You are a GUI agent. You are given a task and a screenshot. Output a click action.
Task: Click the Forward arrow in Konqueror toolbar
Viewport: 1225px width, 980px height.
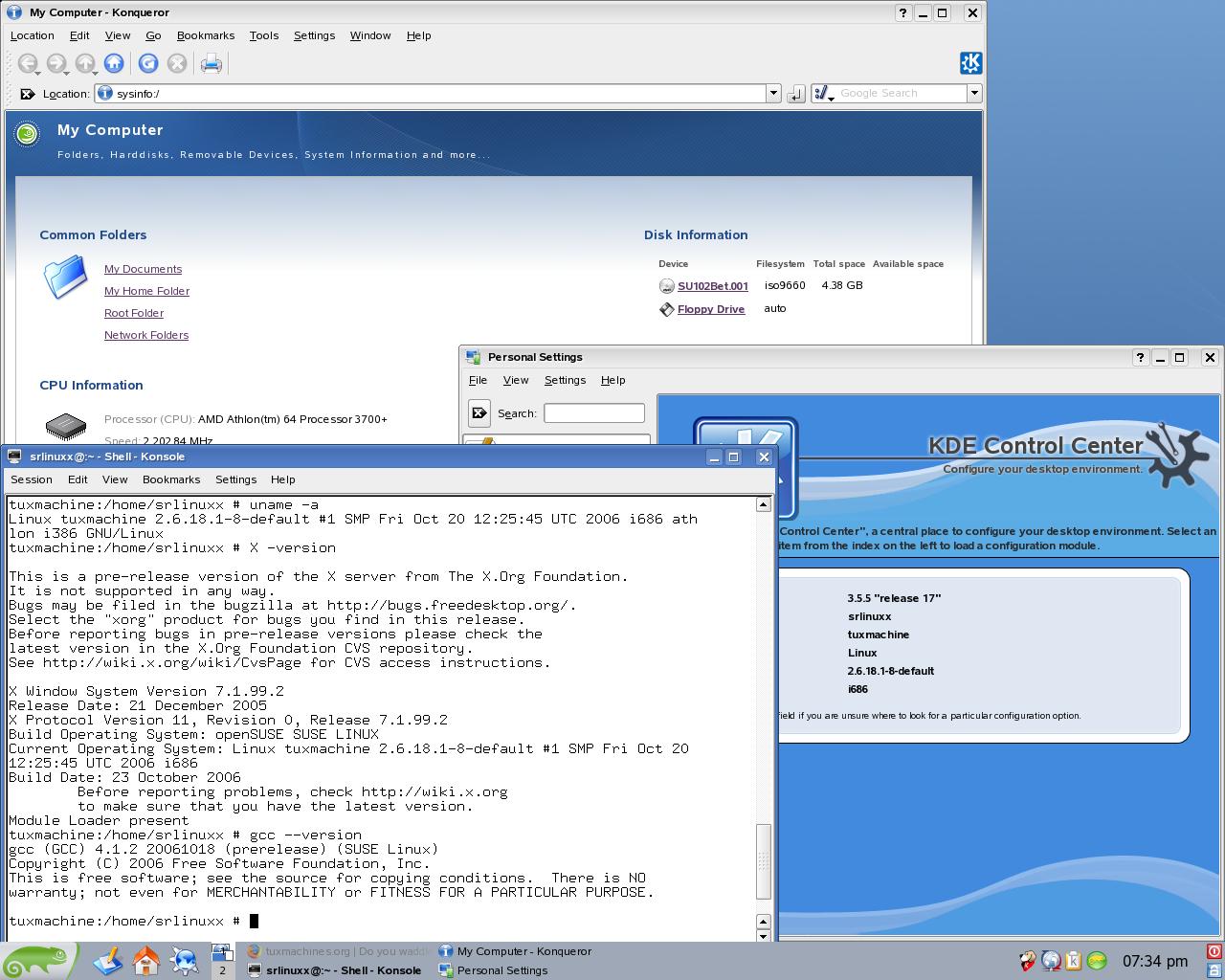56,64
